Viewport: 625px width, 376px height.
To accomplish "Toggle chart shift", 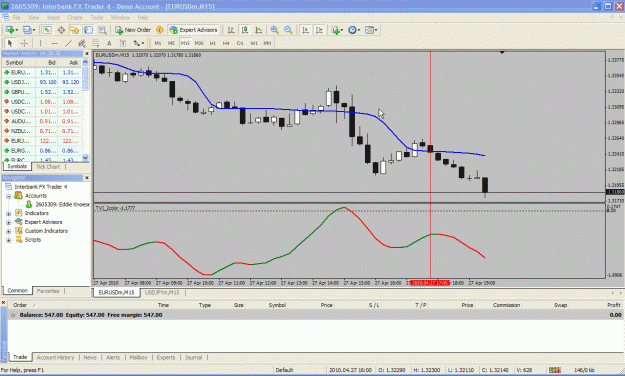I will click(x=319, y=30).
